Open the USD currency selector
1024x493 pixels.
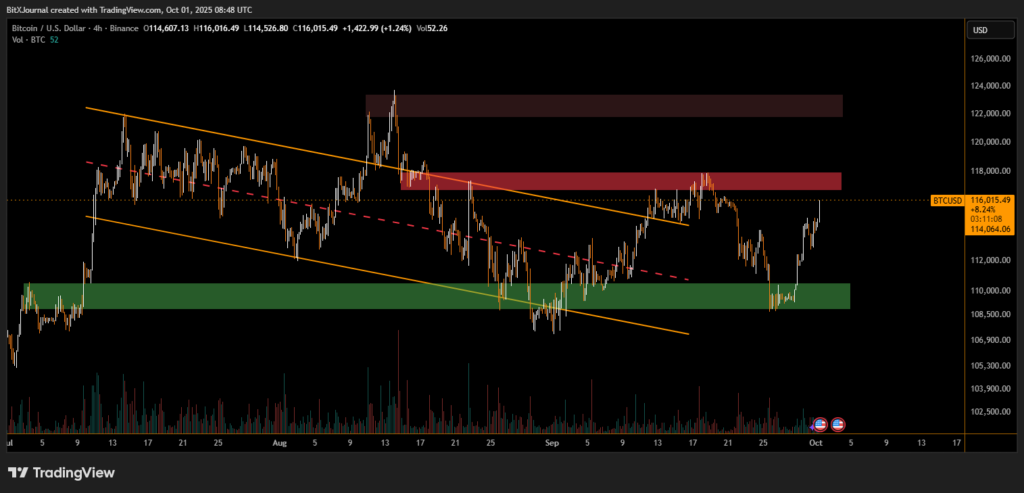click(979, 30)
